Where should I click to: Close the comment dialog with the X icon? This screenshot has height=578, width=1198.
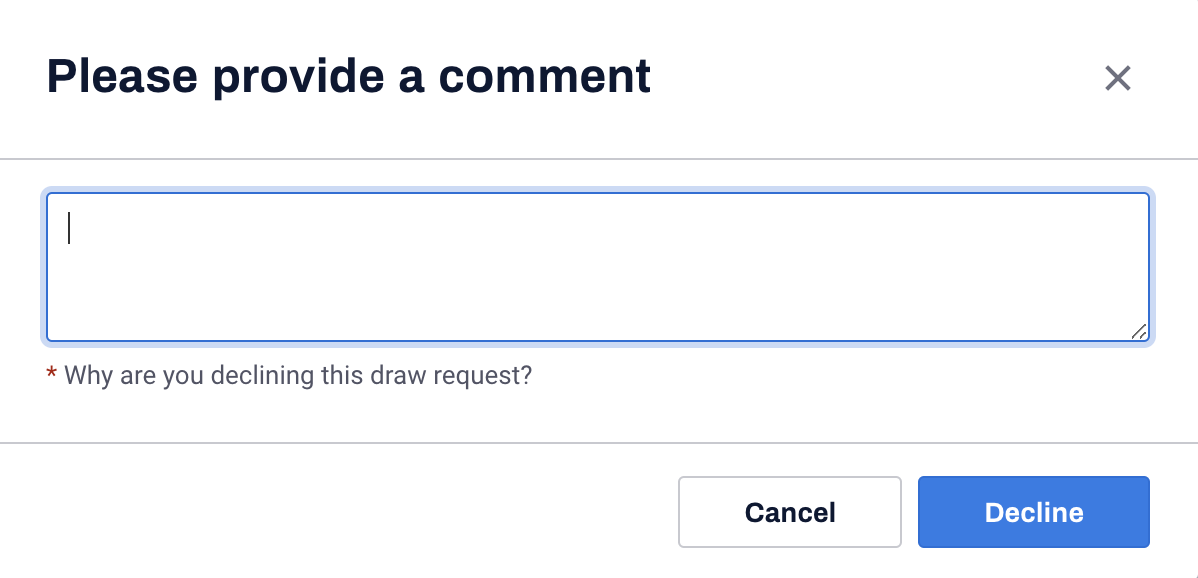point(1117,78)
